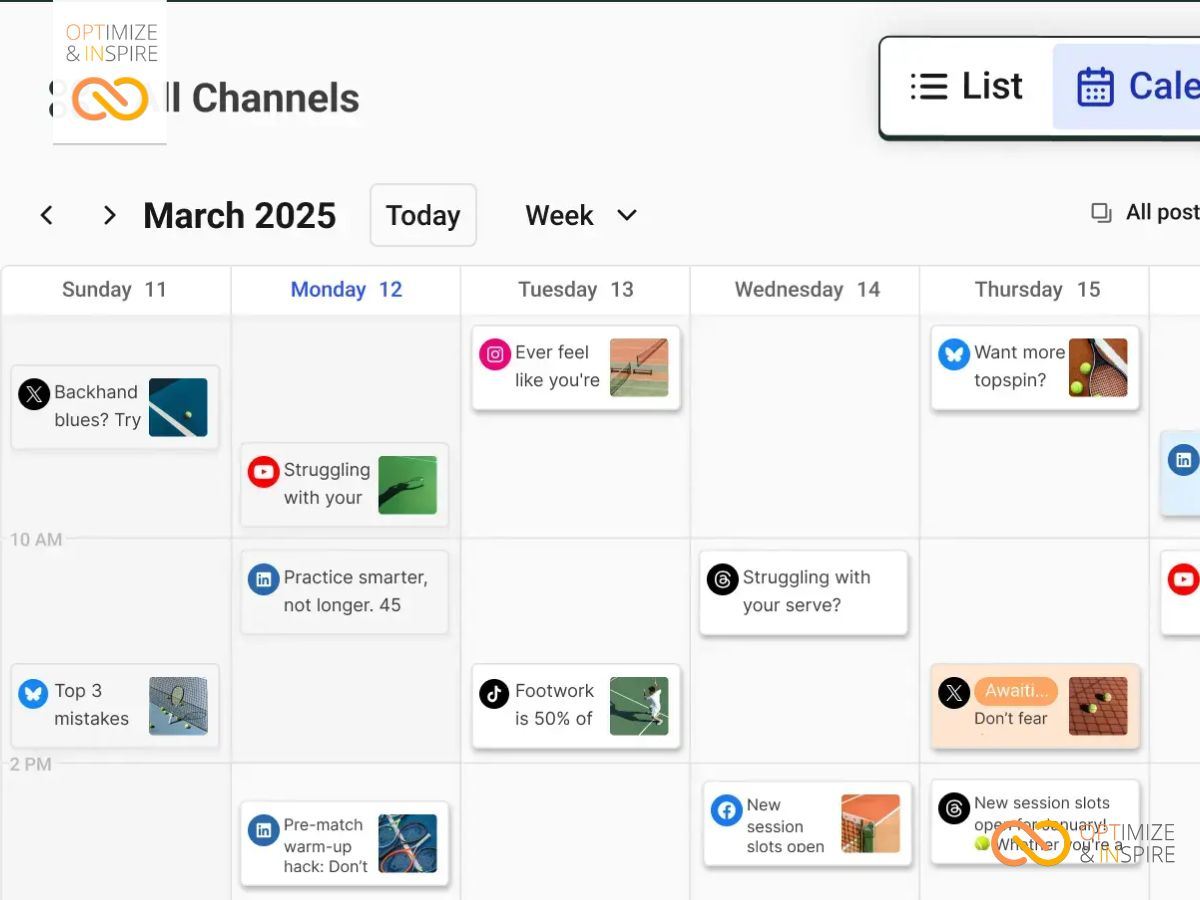Click the TikTok icon on Footwork post

point(494,693)
